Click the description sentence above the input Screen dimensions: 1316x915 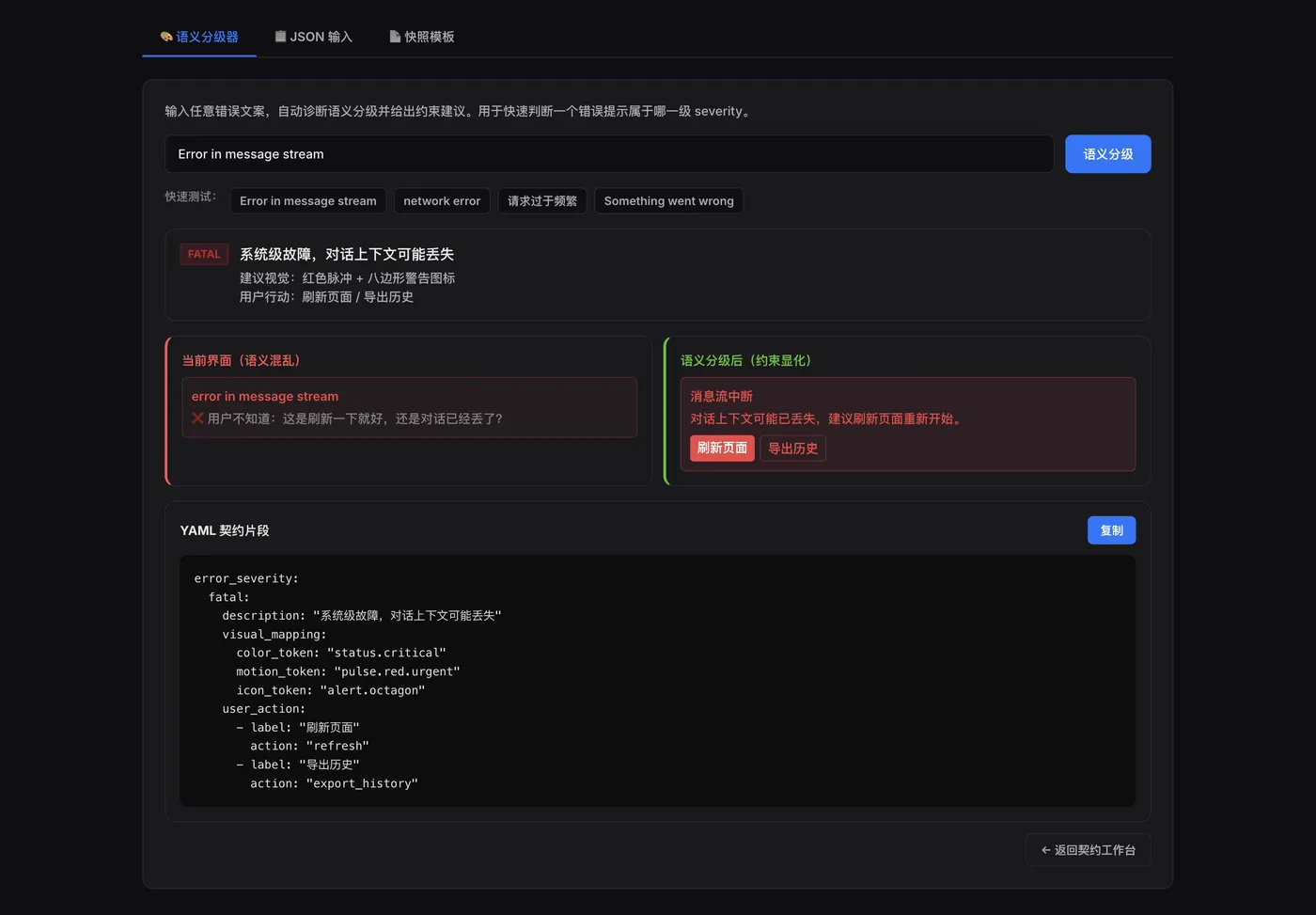pyautogui.click(x=460, y=111)
